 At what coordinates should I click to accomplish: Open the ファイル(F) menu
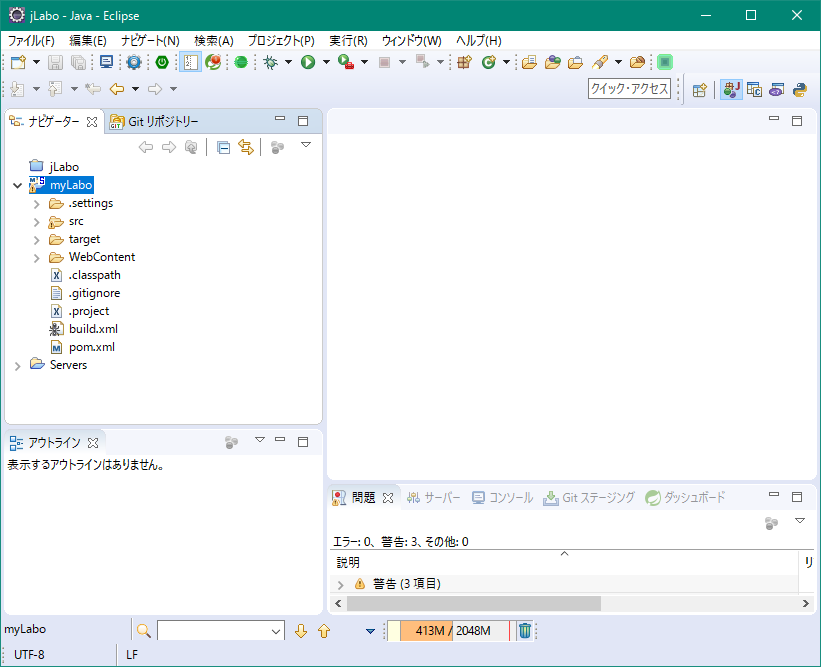pos(31,41)
